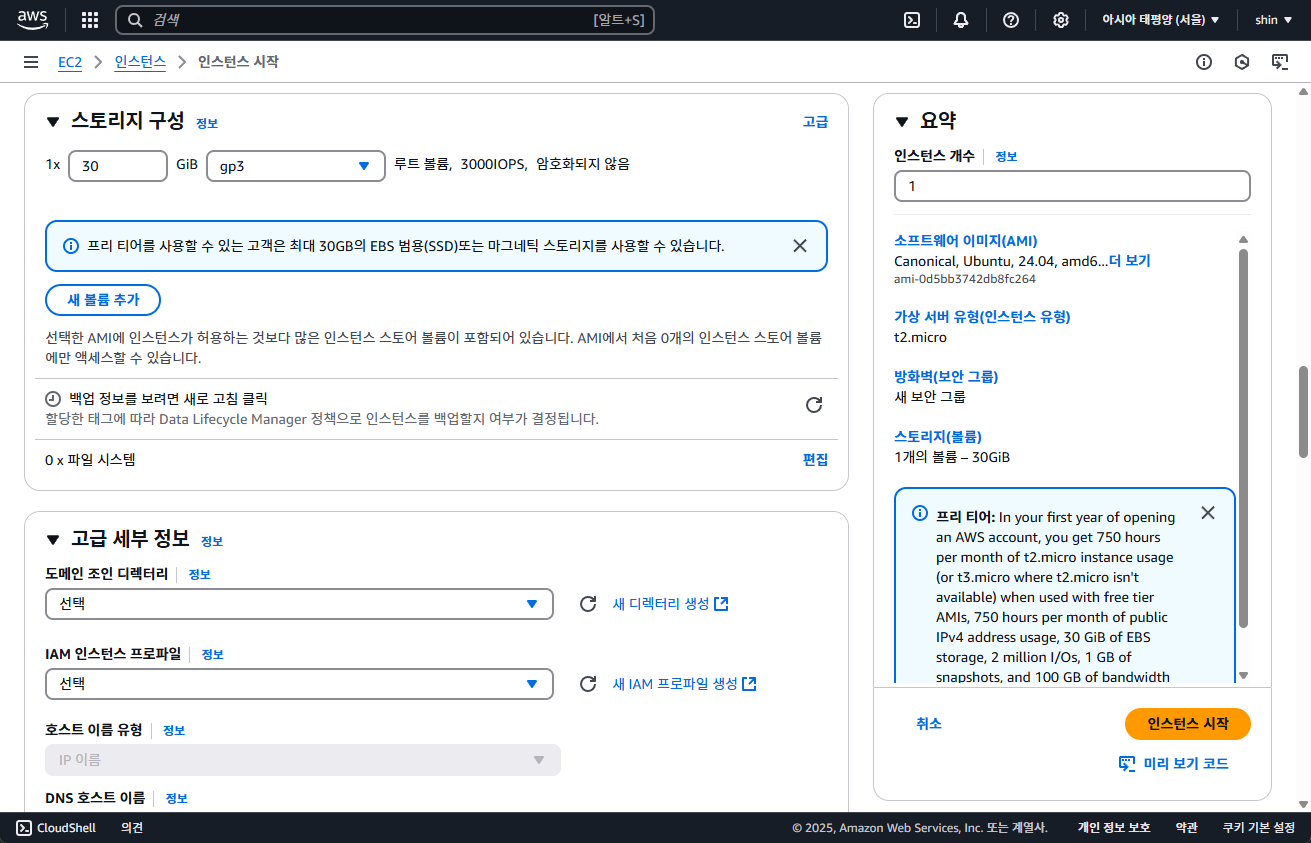1311x843 pixels.
Task: Click the monitor icon at top right
Action: pyautogui.click(x=1280, y=62)
